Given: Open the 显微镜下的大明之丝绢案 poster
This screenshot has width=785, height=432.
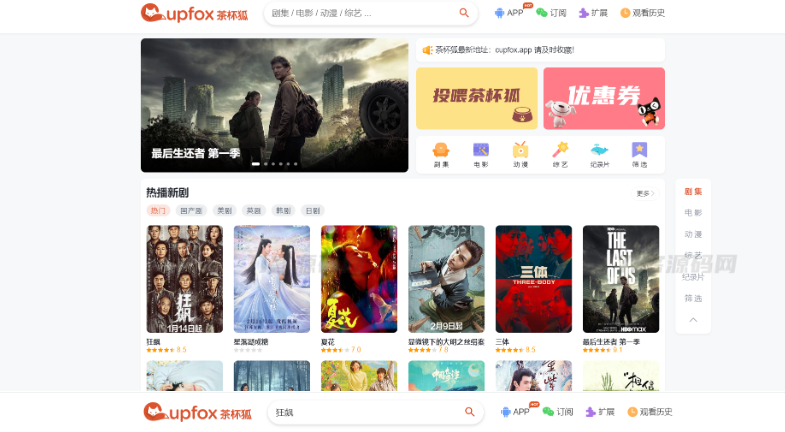Looking at the screenshot, I should click(x=446, y=279).
